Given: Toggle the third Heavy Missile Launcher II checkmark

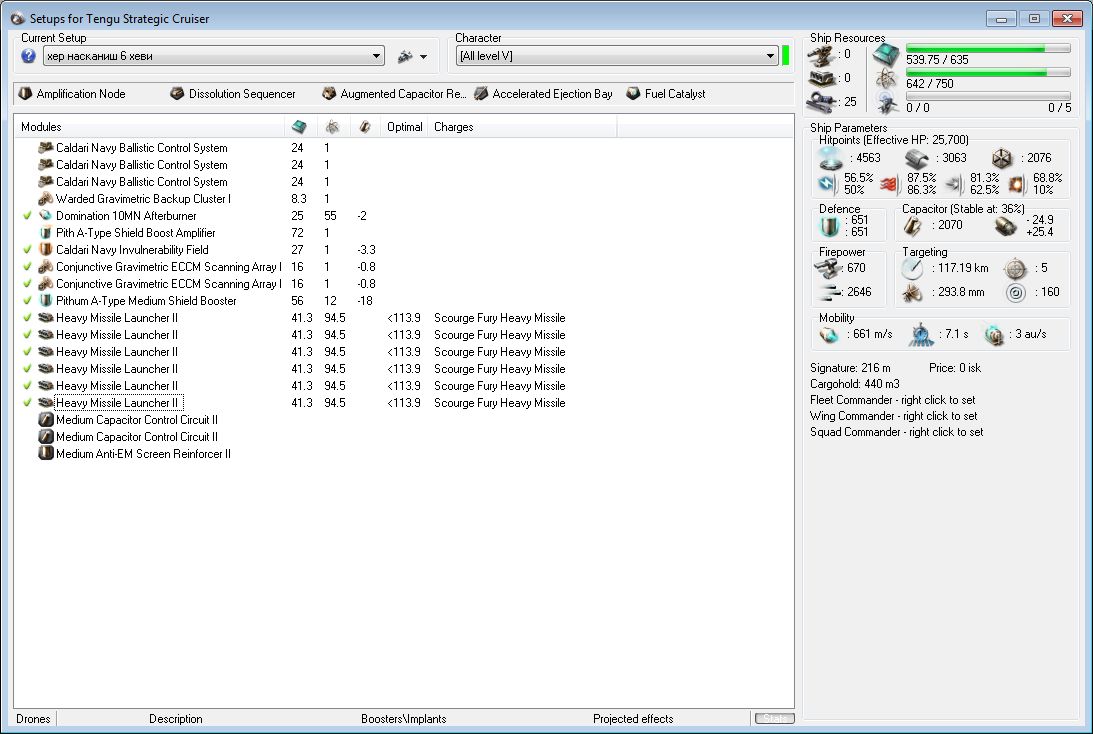Looking at the screenshot, I should [27, 351].
